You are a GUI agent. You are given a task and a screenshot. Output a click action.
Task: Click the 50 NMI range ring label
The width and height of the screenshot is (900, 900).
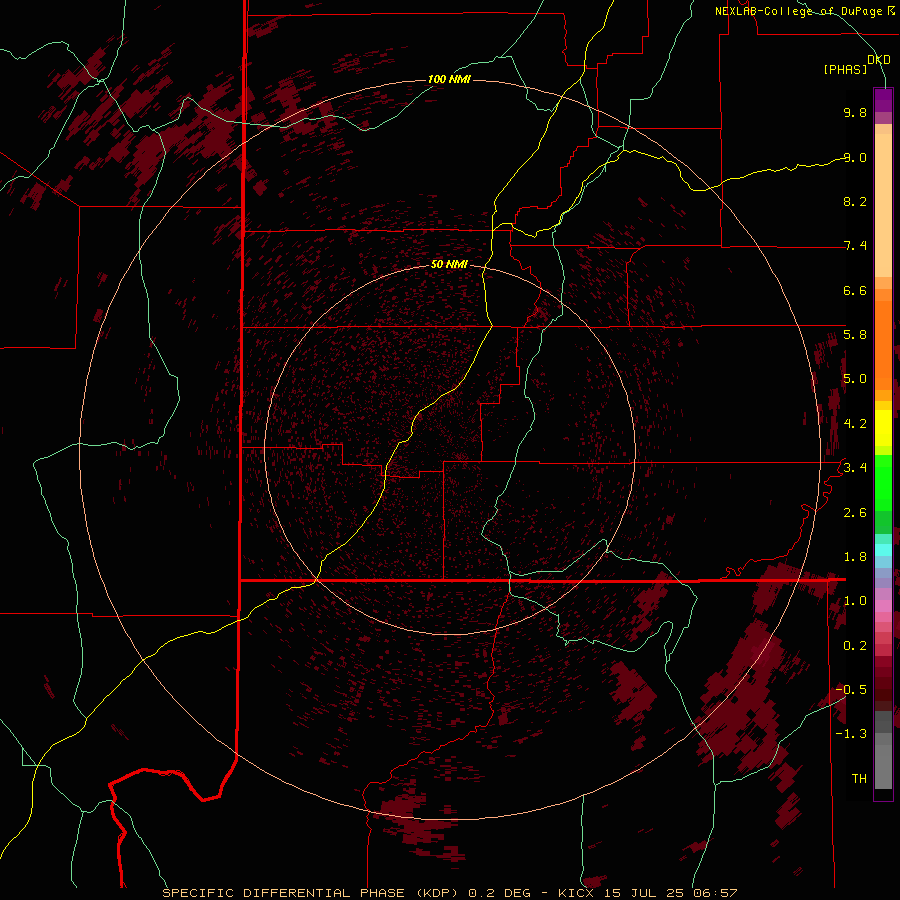(x=449, y=264)
